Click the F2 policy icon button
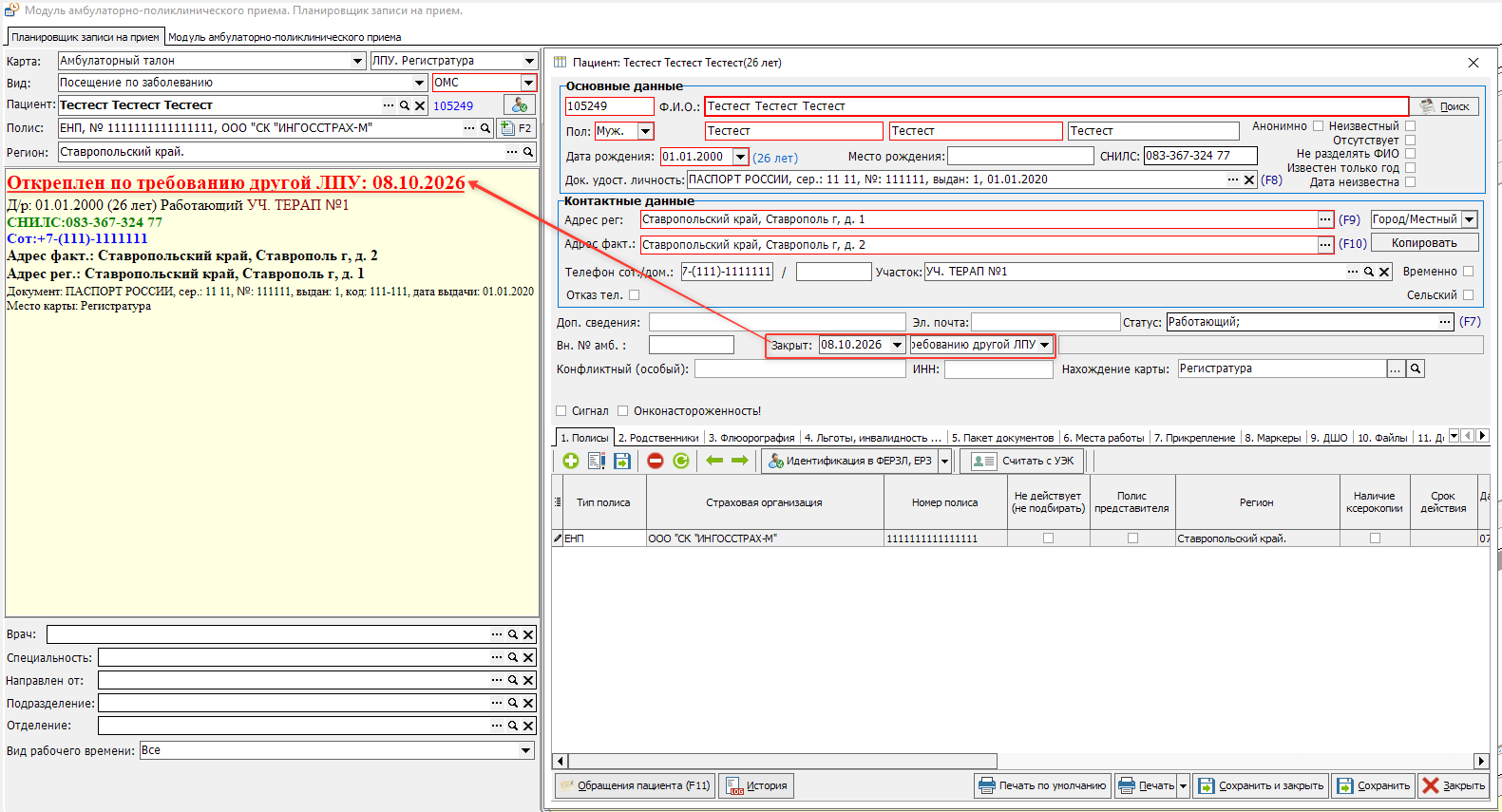1502x812 pixels. [517, 127]
